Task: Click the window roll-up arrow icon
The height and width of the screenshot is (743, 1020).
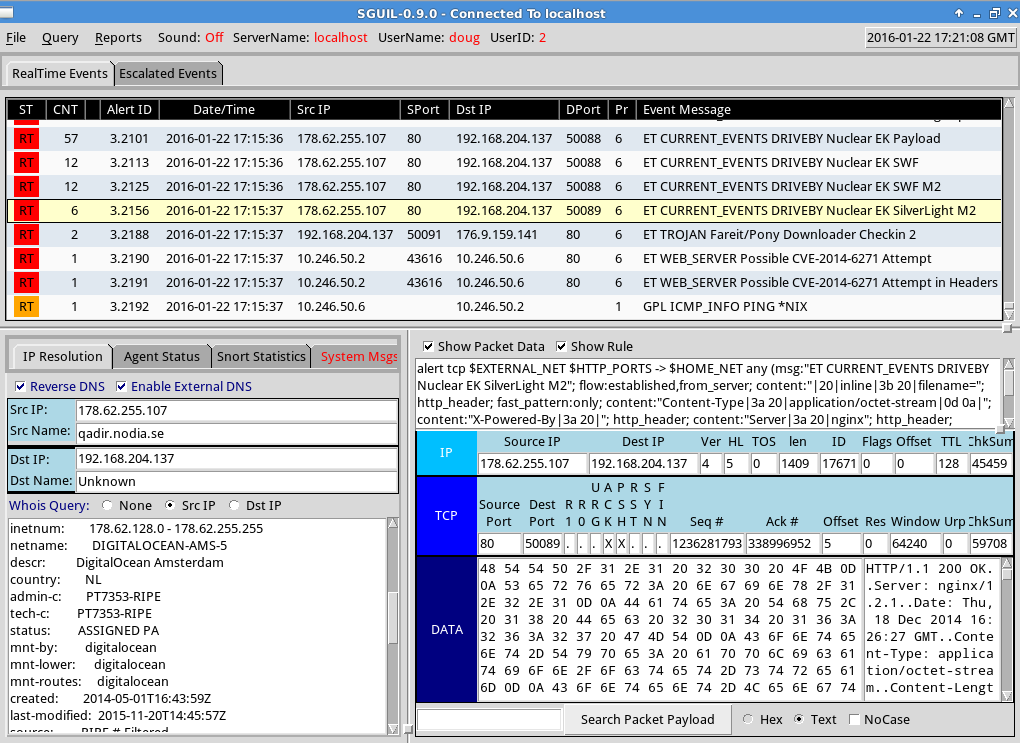Action: point(957,13)
